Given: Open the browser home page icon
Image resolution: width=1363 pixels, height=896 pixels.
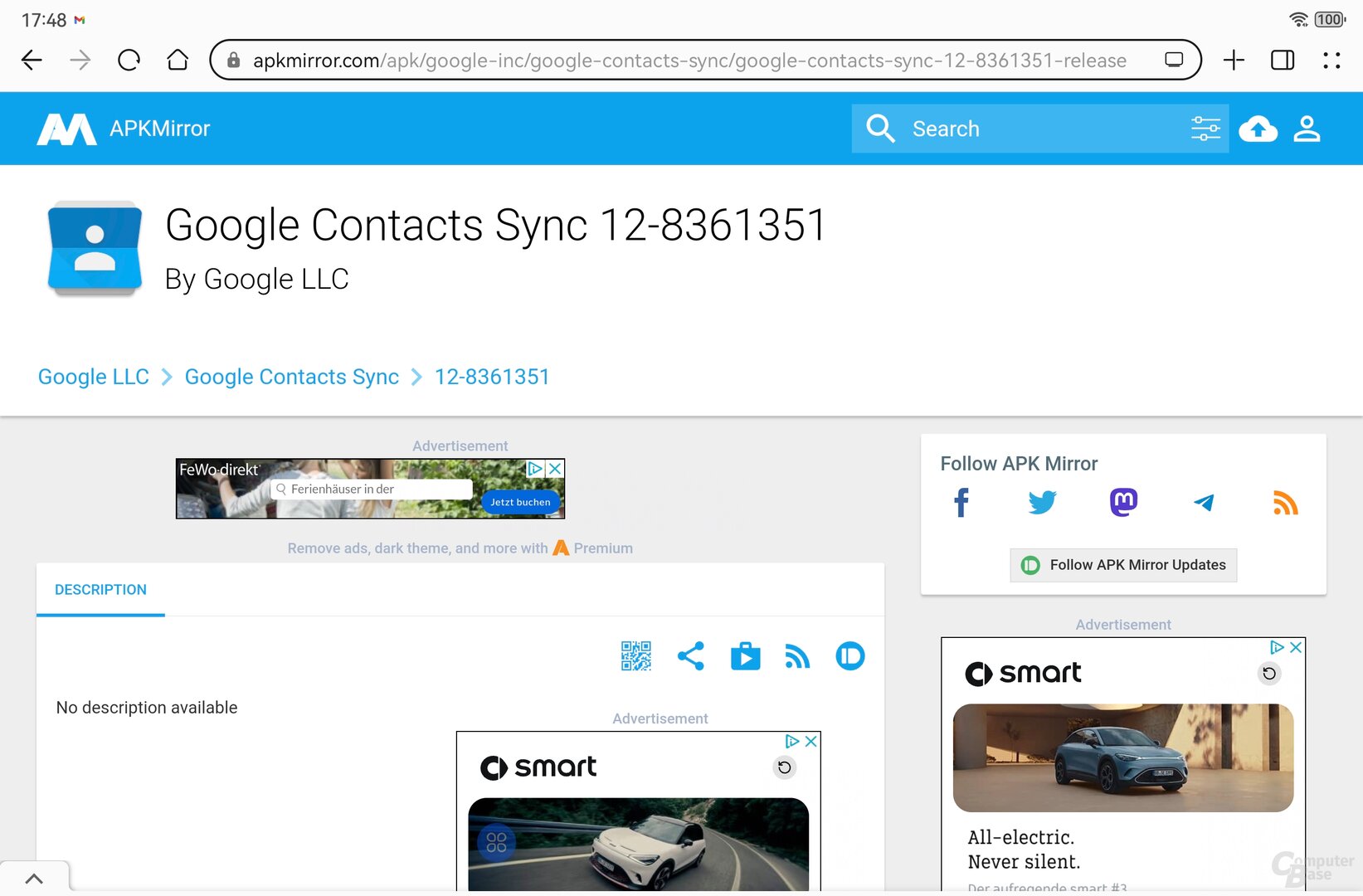Looking at the screenshot, I should point(178,60).
